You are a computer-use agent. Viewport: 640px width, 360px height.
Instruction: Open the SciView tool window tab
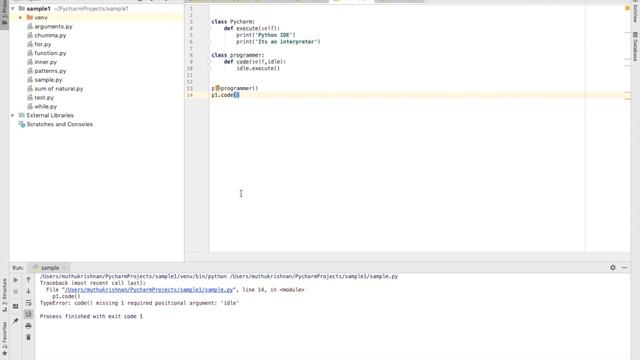pyautogui.click(x=635, y=13)
